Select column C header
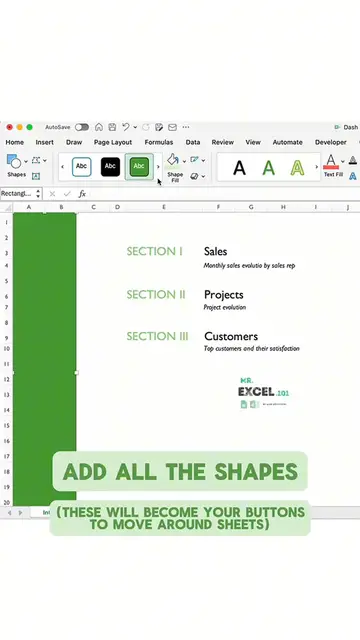 [93, 207]
